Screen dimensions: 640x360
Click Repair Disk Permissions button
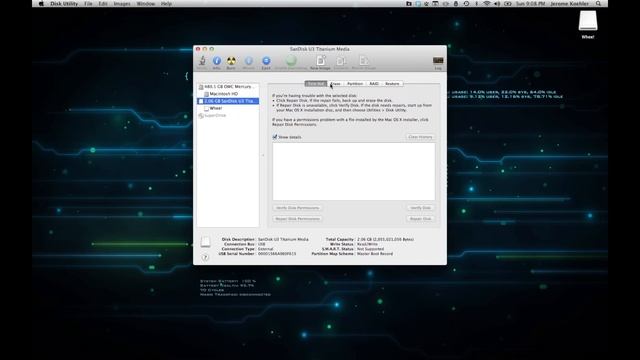(297, 219)
